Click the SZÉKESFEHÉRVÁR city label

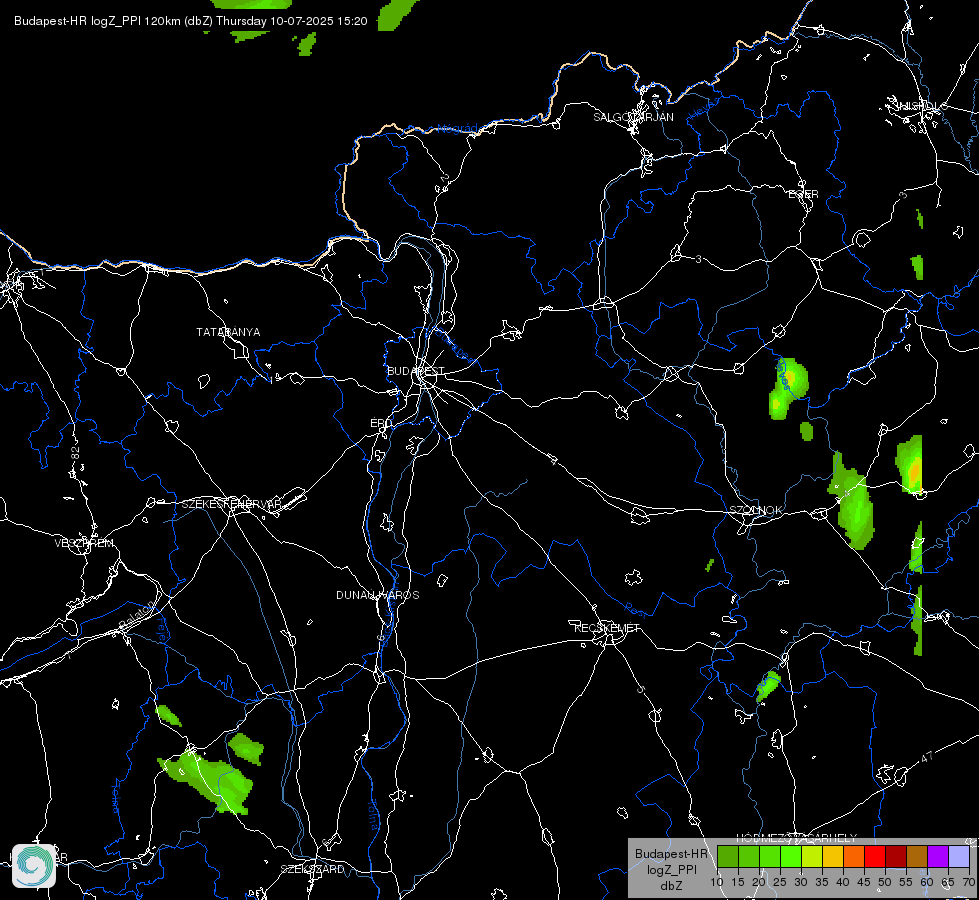231,504
